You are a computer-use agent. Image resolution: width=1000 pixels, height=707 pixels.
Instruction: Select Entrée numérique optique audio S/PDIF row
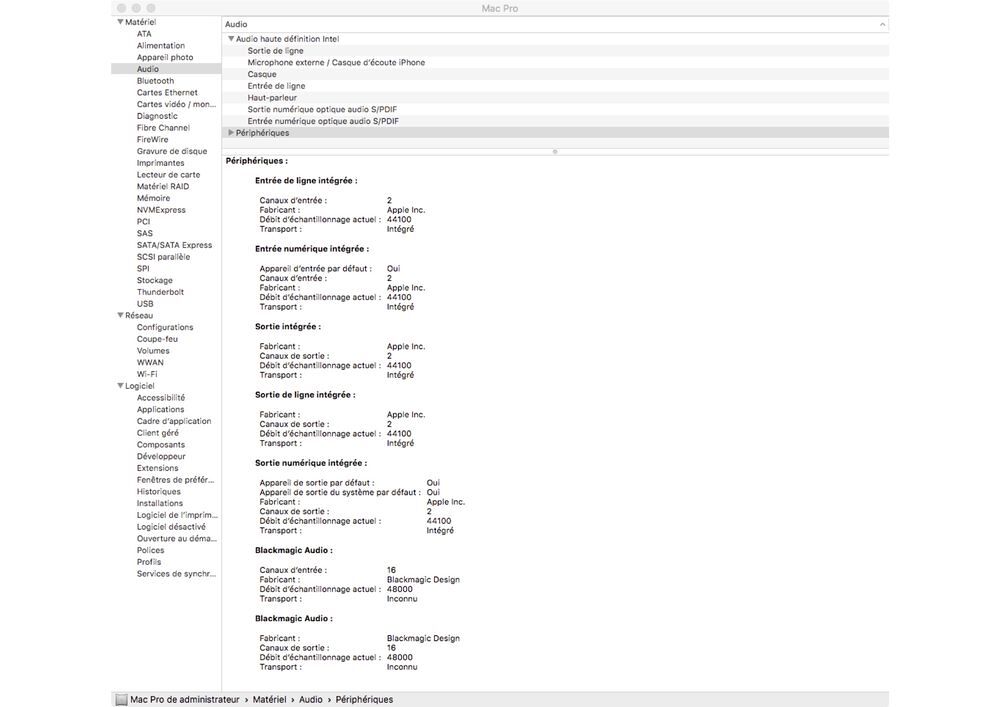tap(555, 121)
